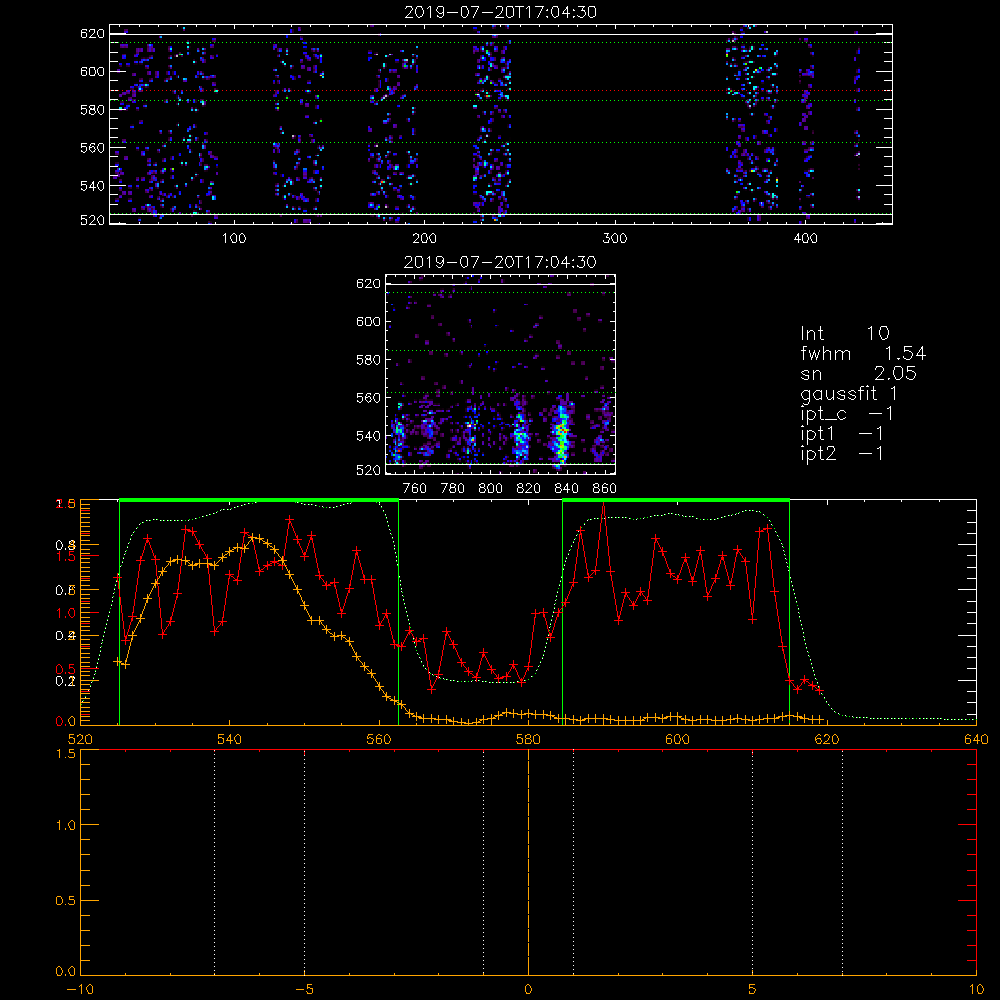Click x-axis label -10 of the empty plot
This screenshot has width=1000, height=1000.
click(x=80, y=990)
